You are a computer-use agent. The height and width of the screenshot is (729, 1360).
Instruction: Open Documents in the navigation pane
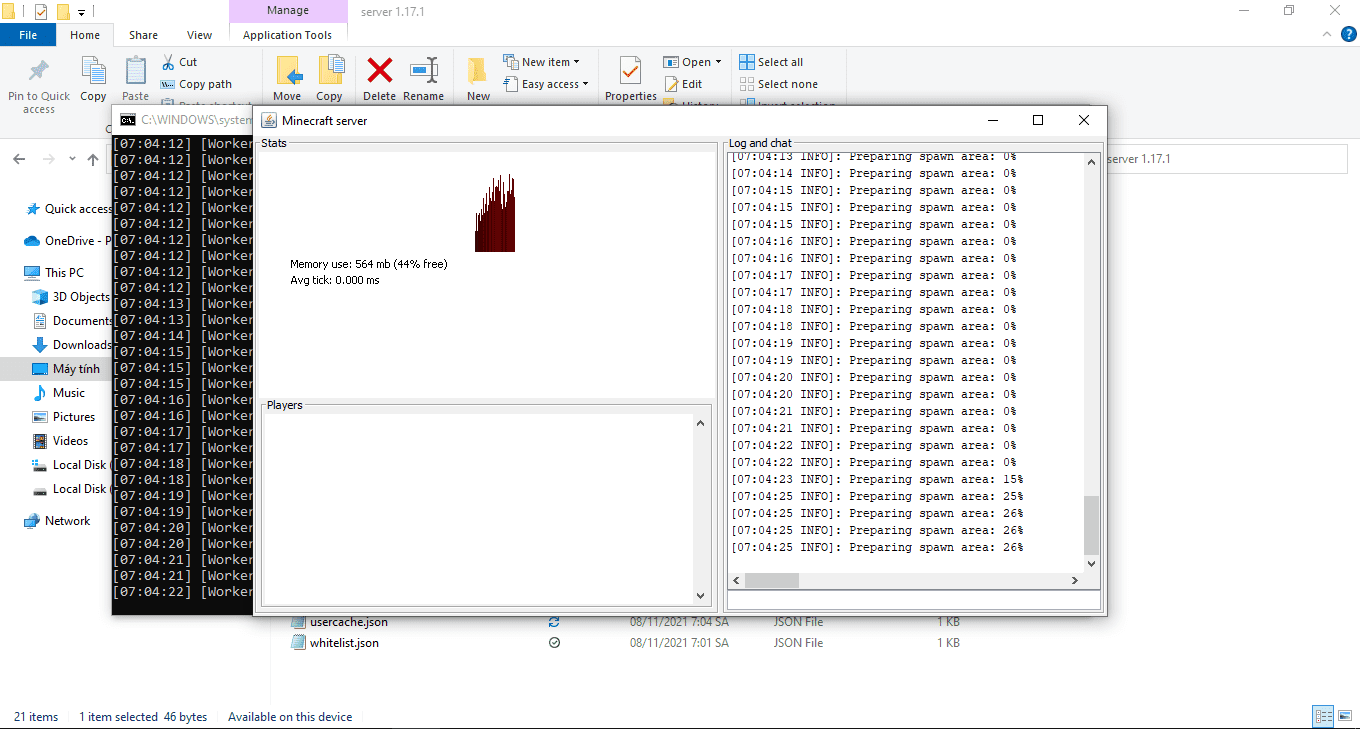[72, 321]
